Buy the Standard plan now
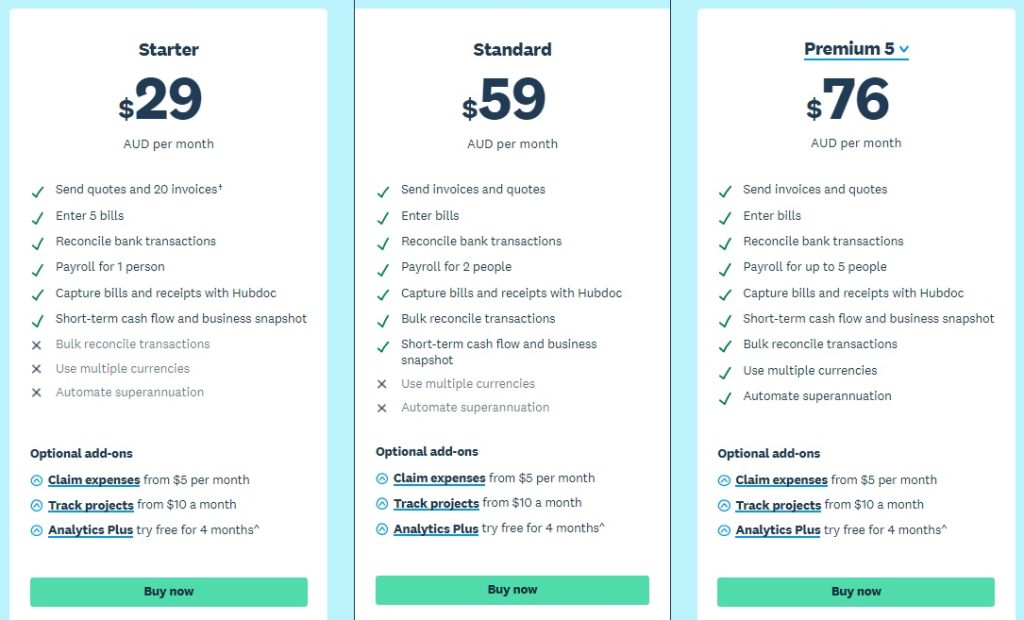Screen dimensions: 1024x620 512,589
